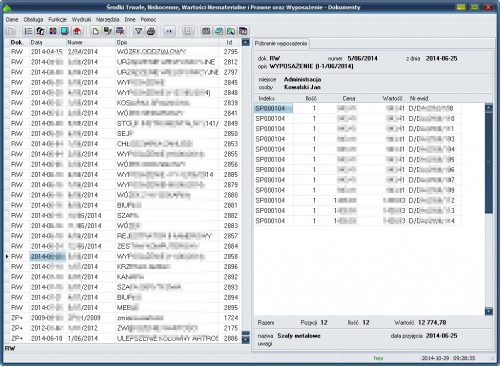This screenshot has height=367, width=500.
Task: Click the edit document toolbar icon
Action: click(108, 31)
